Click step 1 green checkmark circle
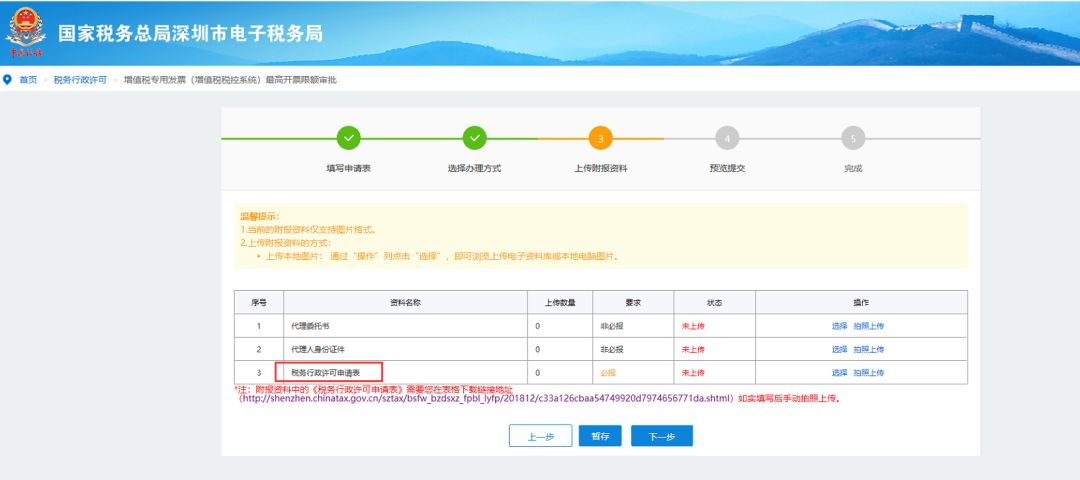 [x=349, y=138]
